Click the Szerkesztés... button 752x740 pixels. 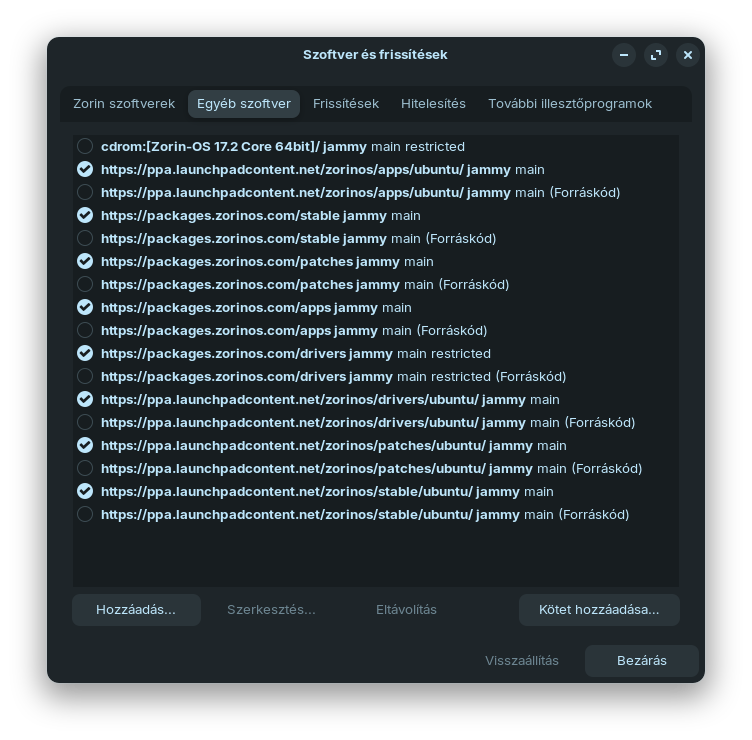(271, 610)
